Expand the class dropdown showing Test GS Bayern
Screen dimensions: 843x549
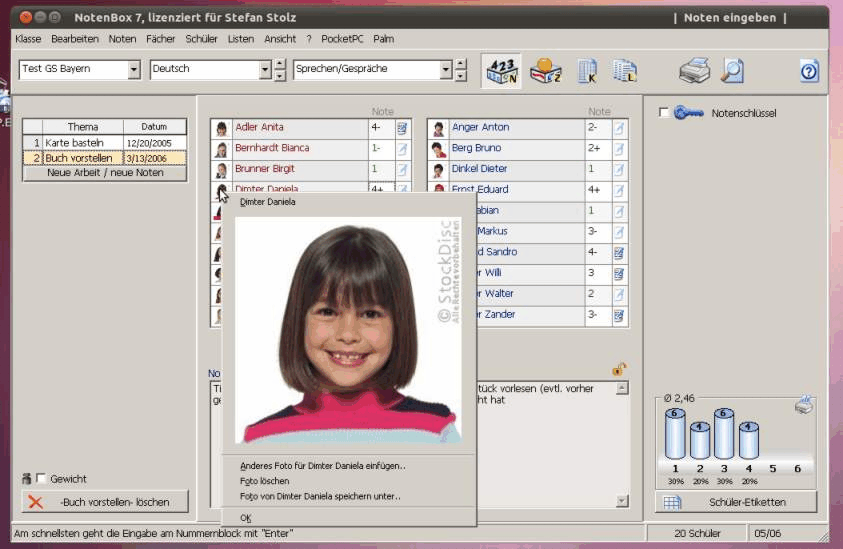[x=134, y=70]
